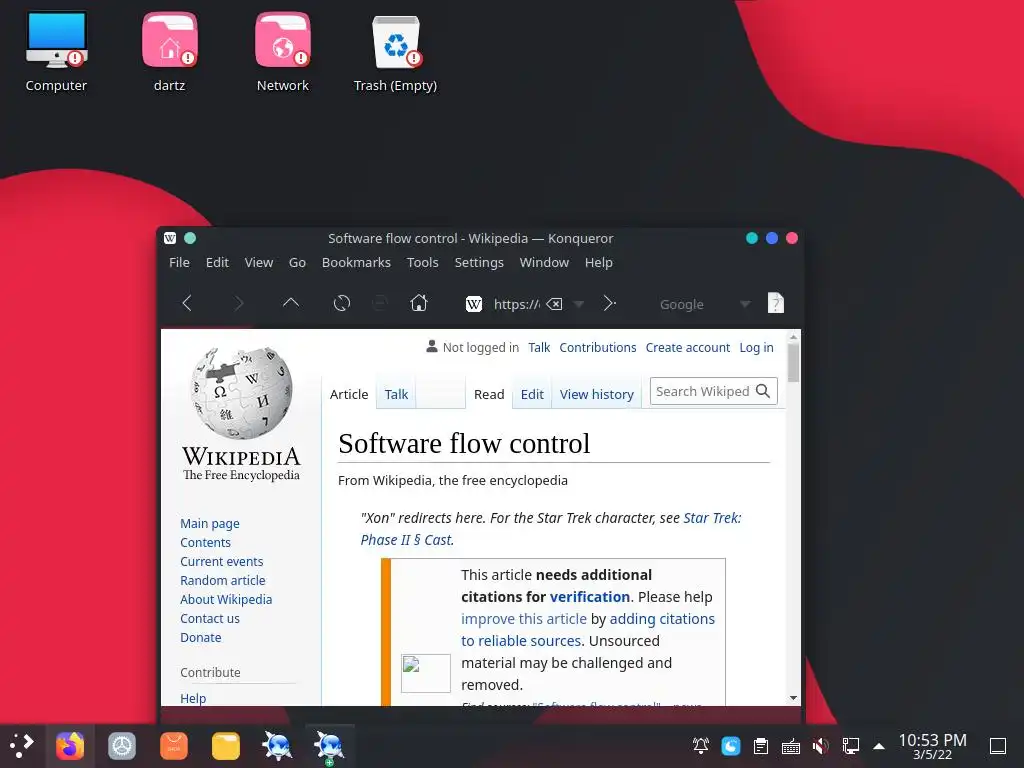Click the clock showing 10:53 PM
This screenshot has width=1024, height=768.
click(x=933, y=740)
